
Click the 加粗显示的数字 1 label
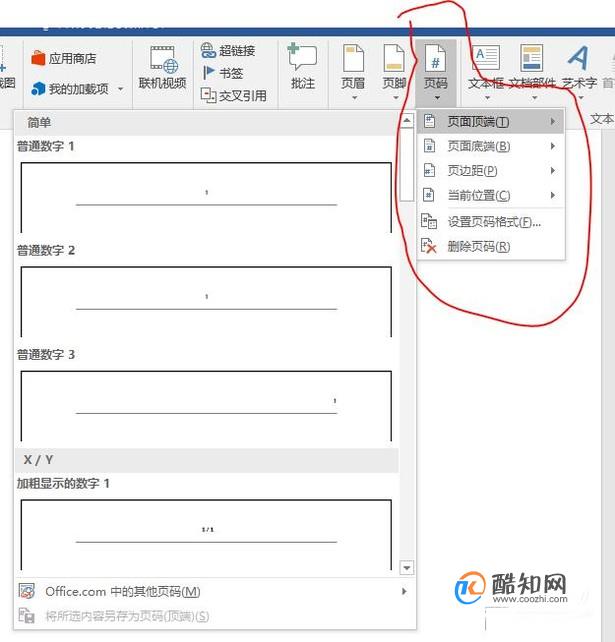(x=63, y=484)
